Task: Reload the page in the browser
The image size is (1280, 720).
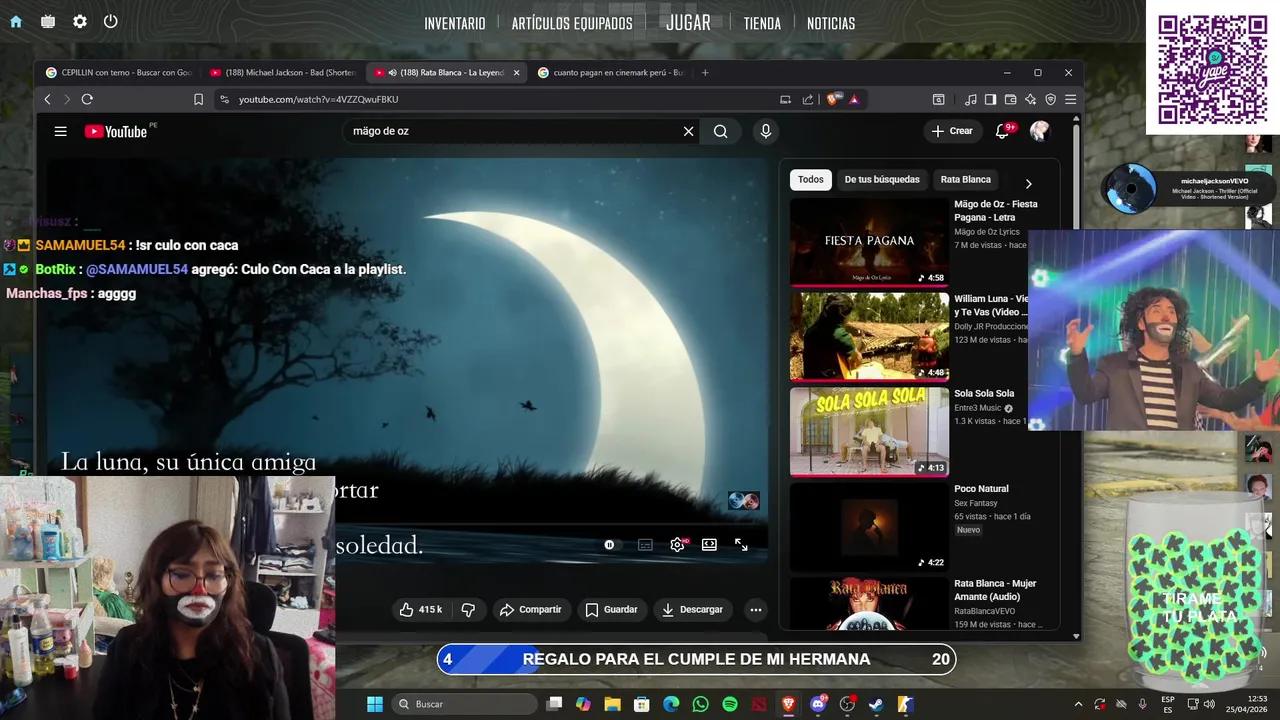Action: click(87, 99)
